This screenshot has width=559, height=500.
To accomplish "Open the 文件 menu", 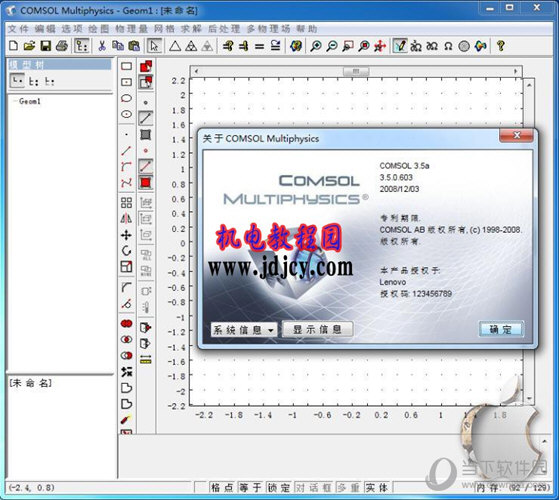I will pyautogui.click(x=18, y=29).
